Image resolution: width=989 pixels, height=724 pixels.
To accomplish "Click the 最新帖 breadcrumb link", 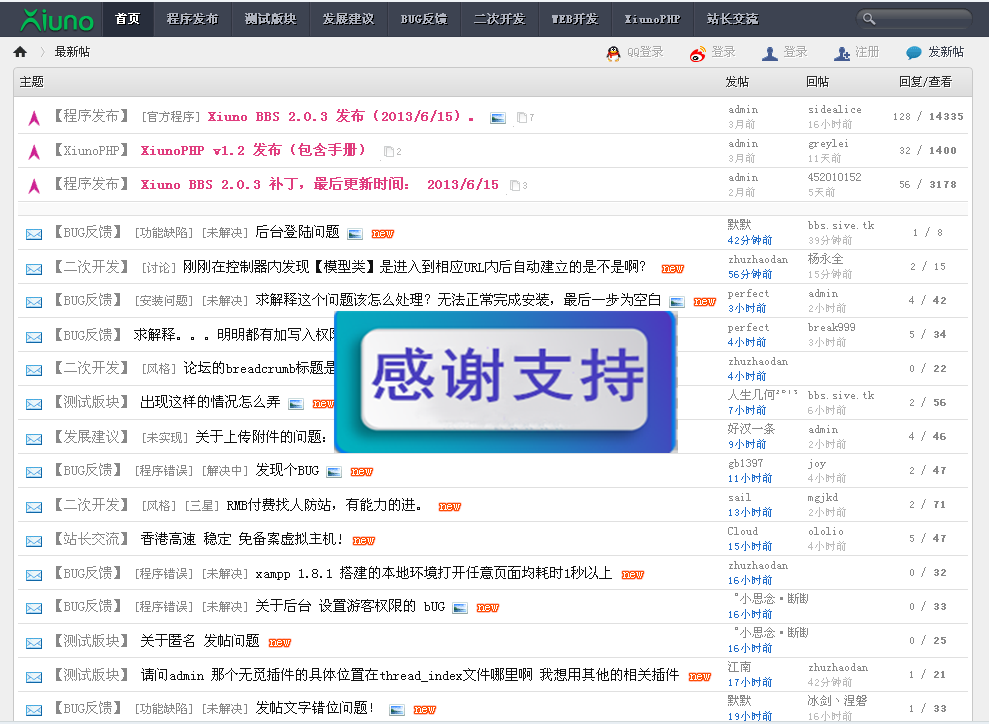I will pos(72,52).
